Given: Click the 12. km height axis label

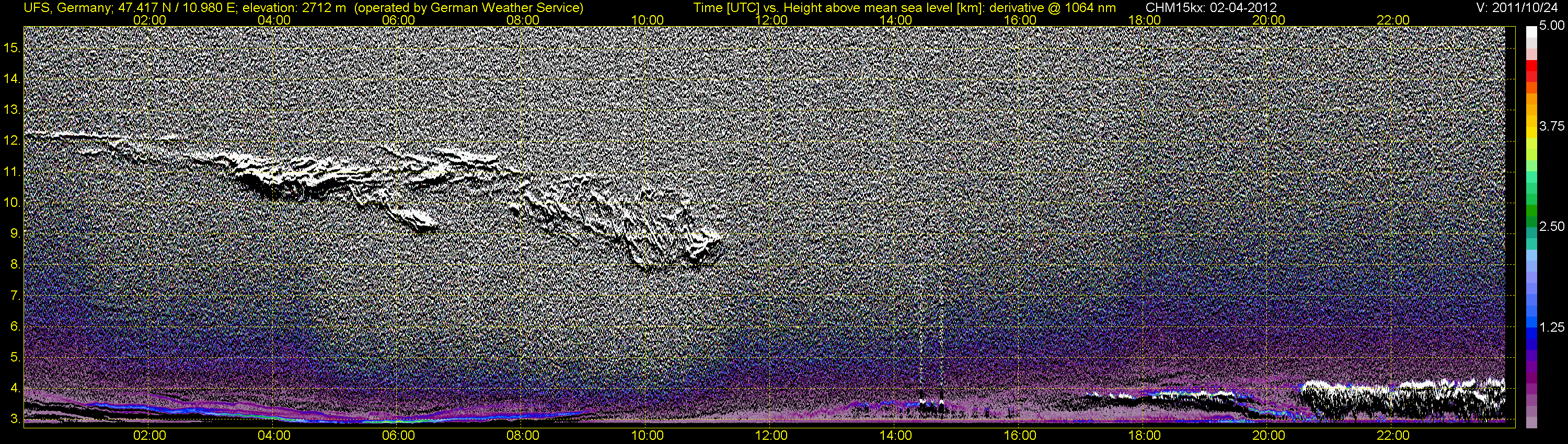Looking at the screenshot, I should (x=13, y=141).
